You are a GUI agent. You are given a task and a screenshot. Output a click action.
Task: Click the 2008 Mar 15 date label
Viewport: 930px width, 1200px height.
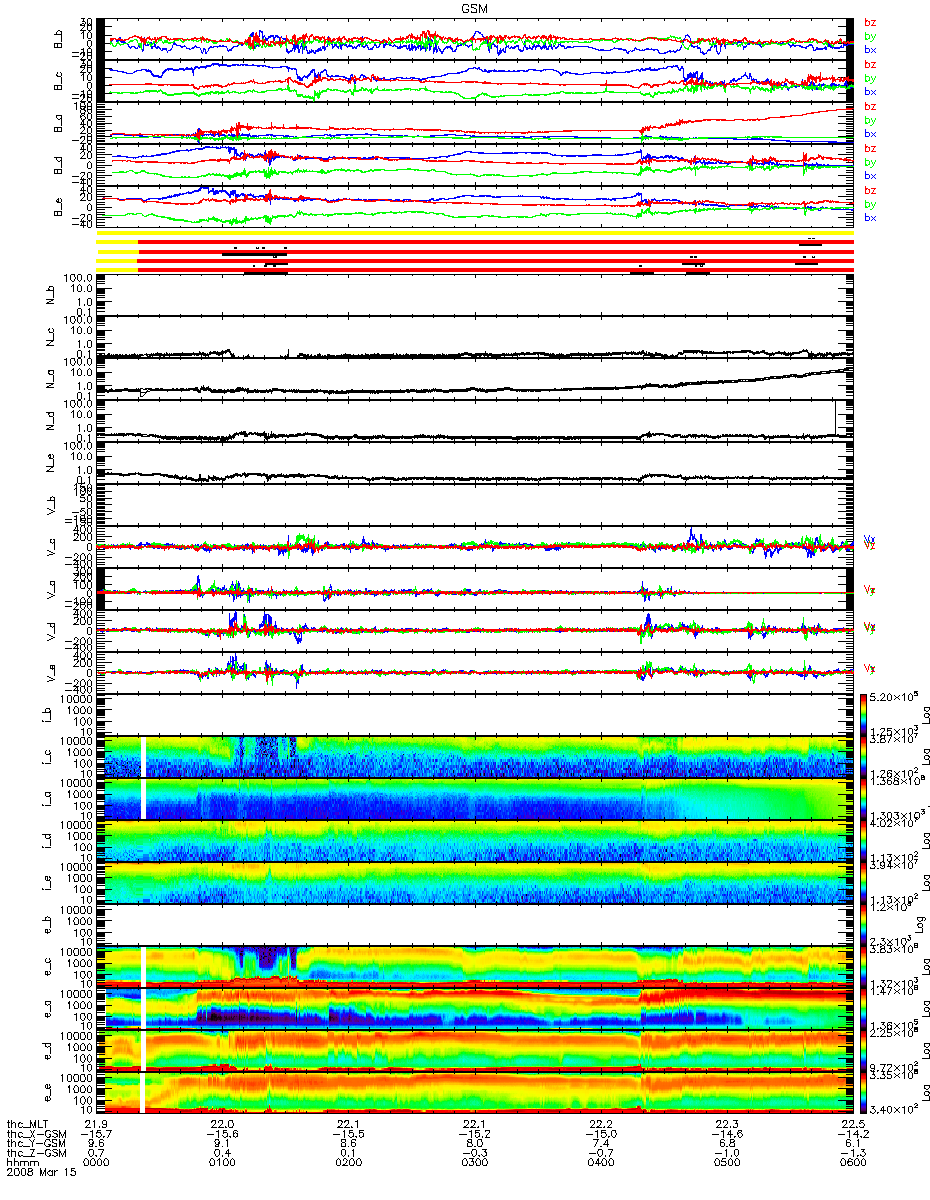(x=41, y=1174)
